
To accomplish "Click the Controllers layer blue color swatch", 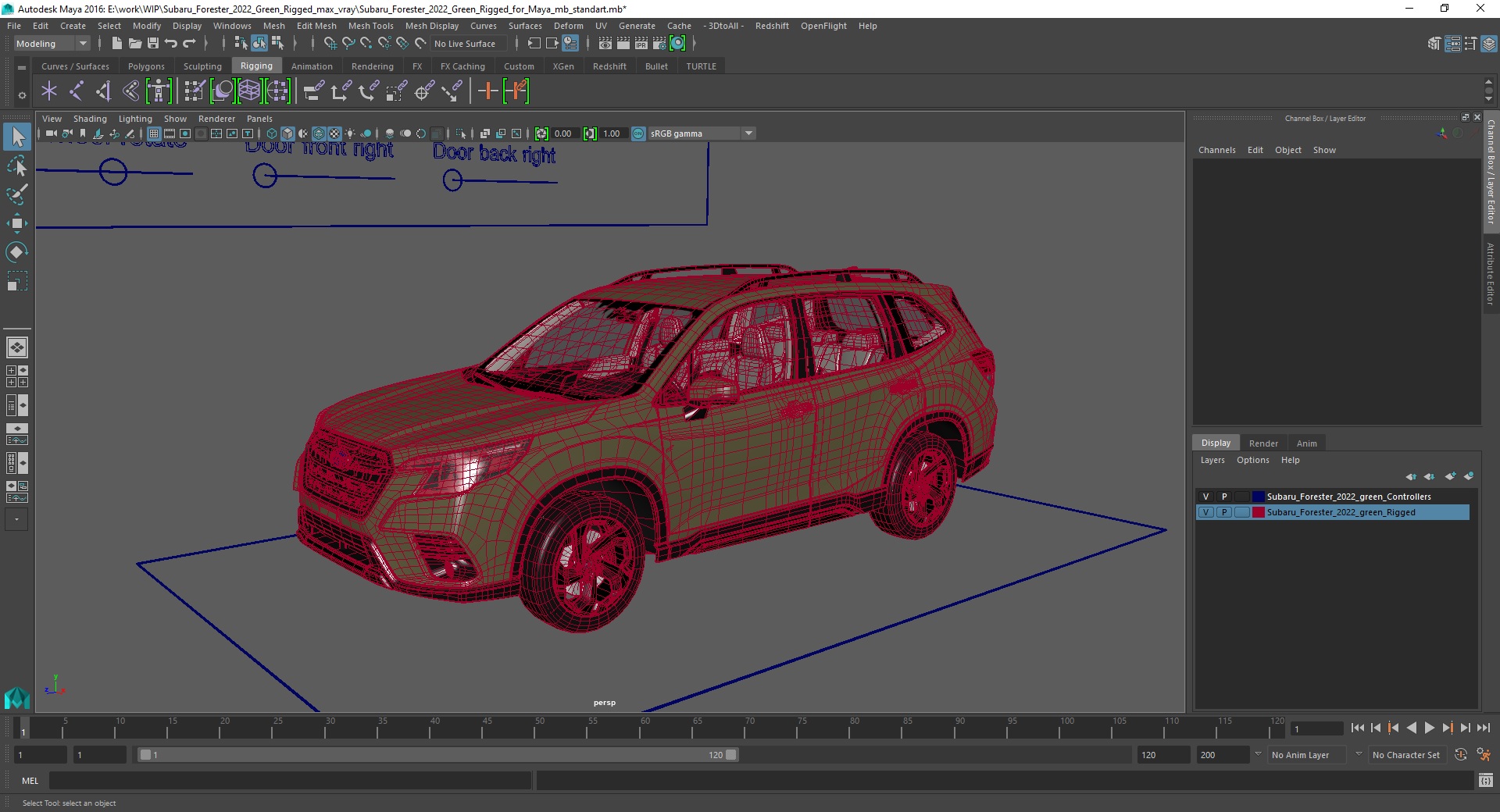I will point(1258,497).
